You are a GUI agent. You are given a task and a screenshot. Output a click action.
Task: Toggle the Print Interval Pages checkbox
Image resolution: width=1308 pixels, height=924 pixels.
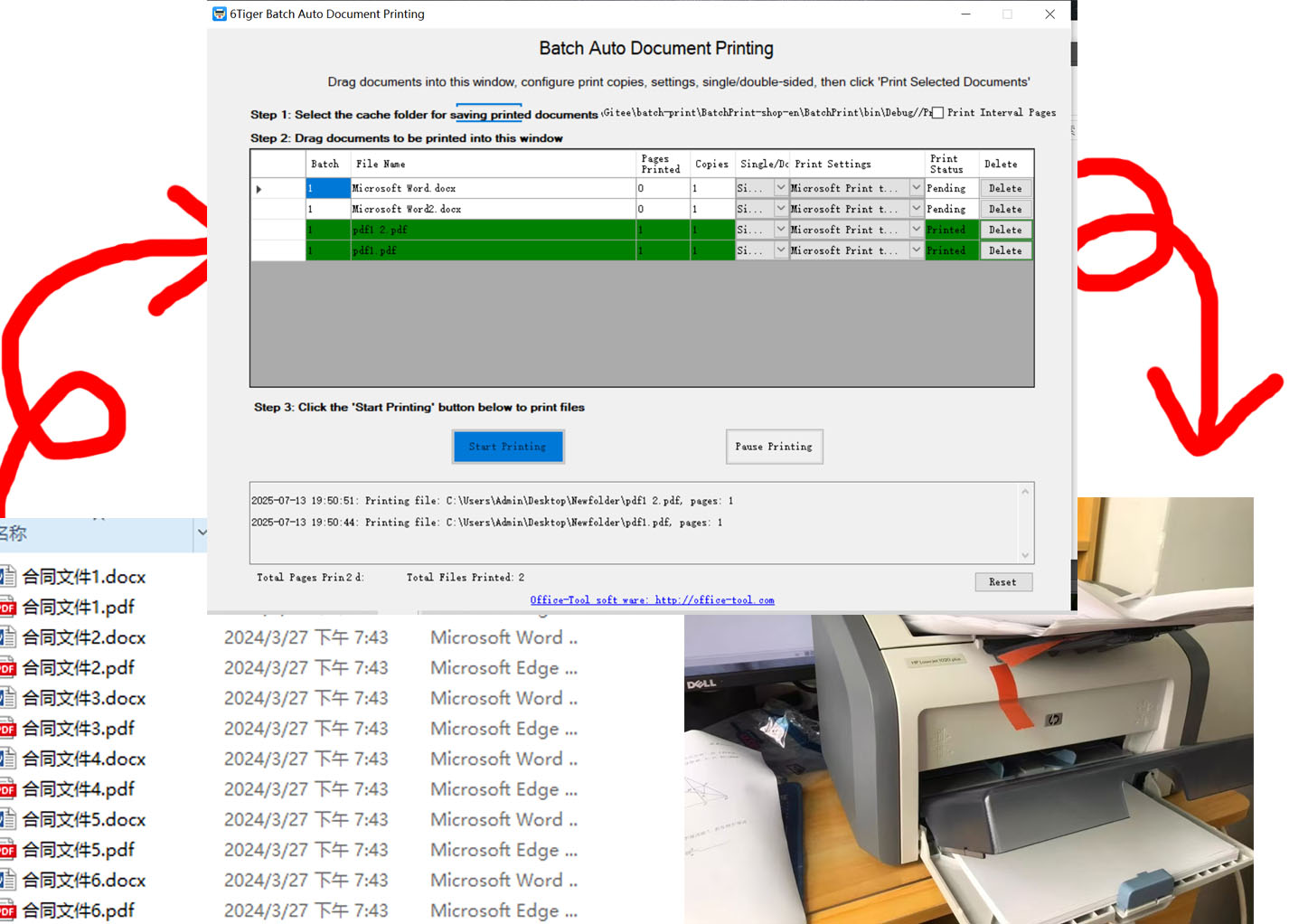(x=938, y=113)
